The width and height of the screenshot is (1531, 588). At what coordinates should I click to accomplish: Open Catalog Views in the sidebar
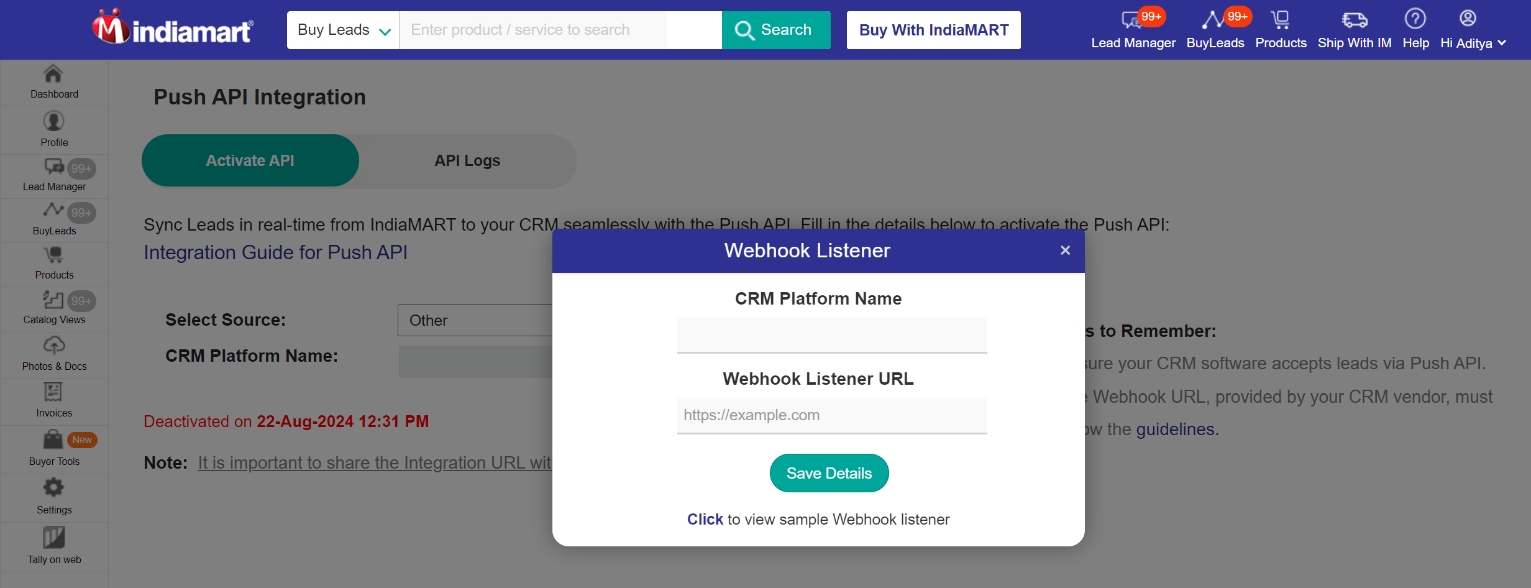pyautogui.click(x=54, y=308)
